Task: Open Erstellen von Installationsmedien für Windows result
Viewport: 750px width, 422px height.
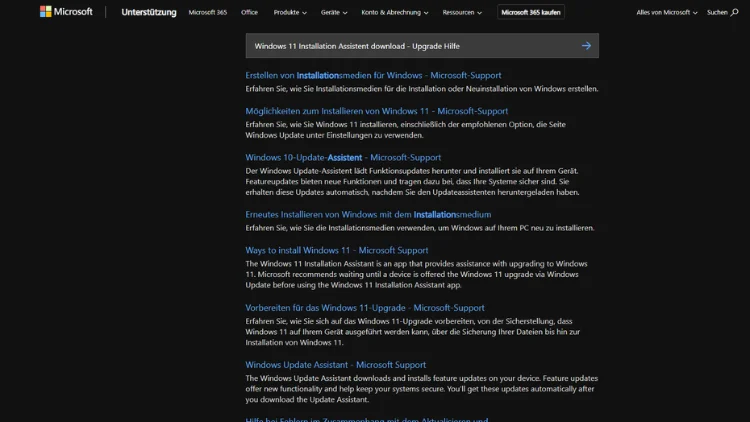Action: [x=373, y=75]
